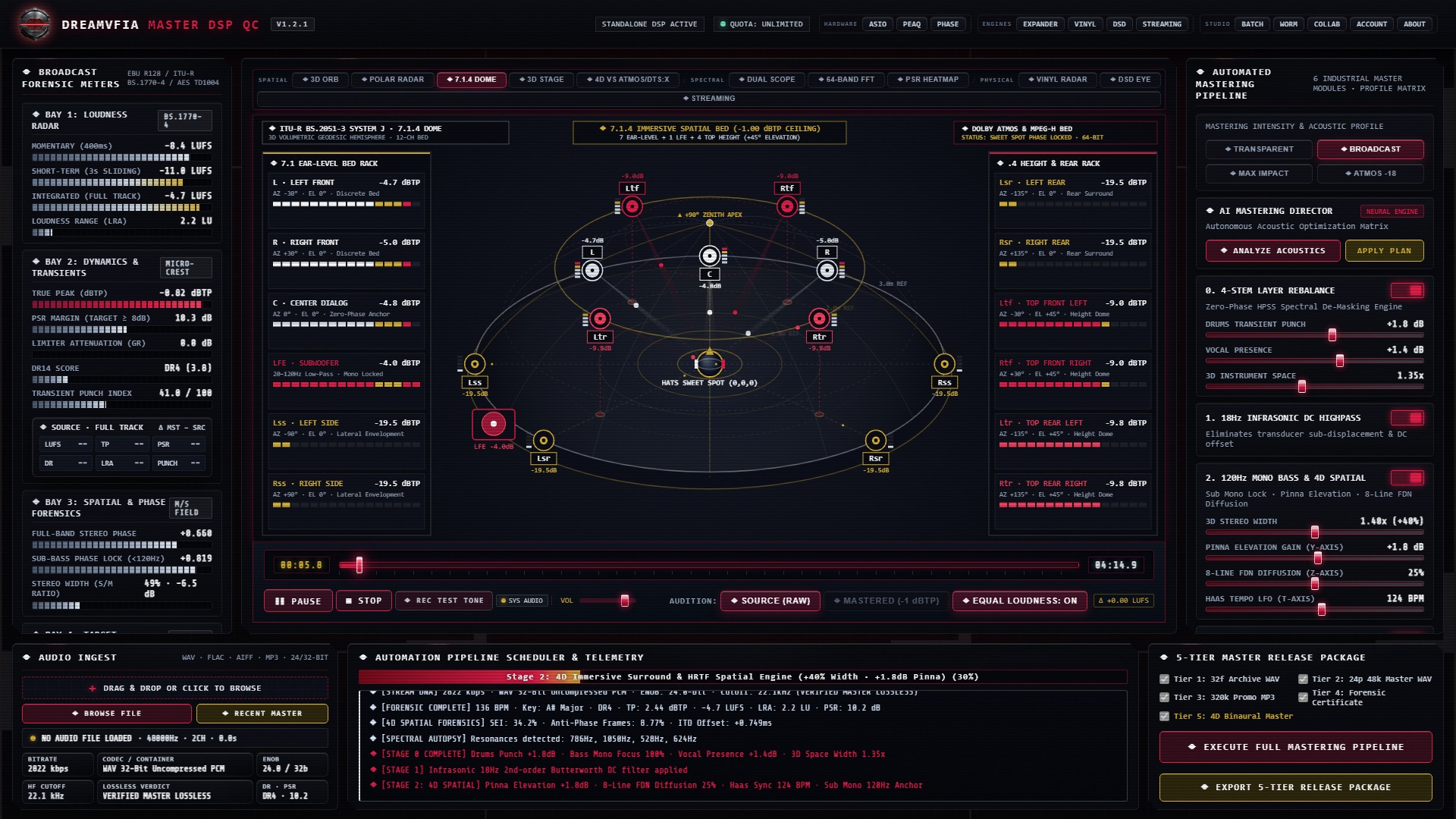
Task: Select the Rtr height speaker node
Action: 819,318
